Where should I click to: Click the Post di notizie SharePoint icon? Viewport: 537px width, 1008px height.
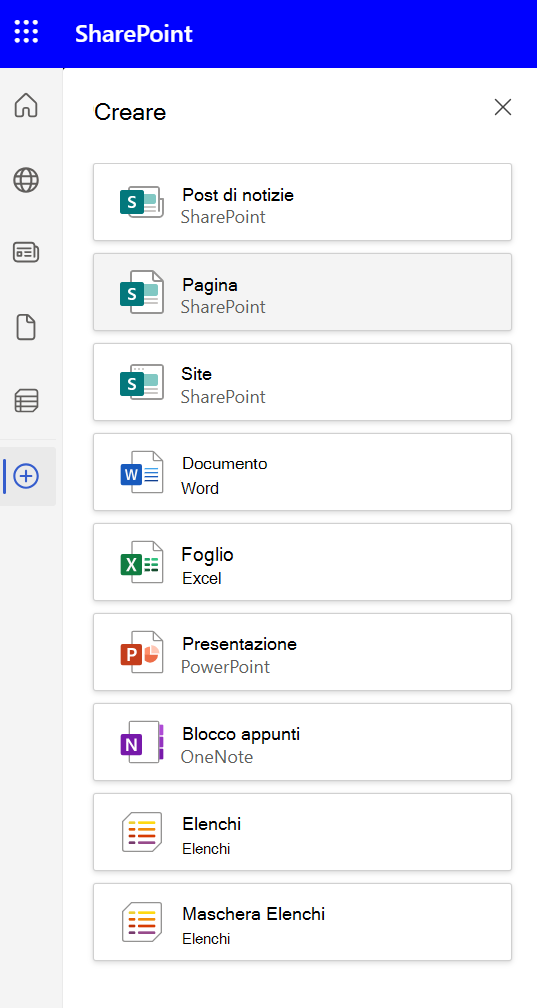(x=141, y=202)
